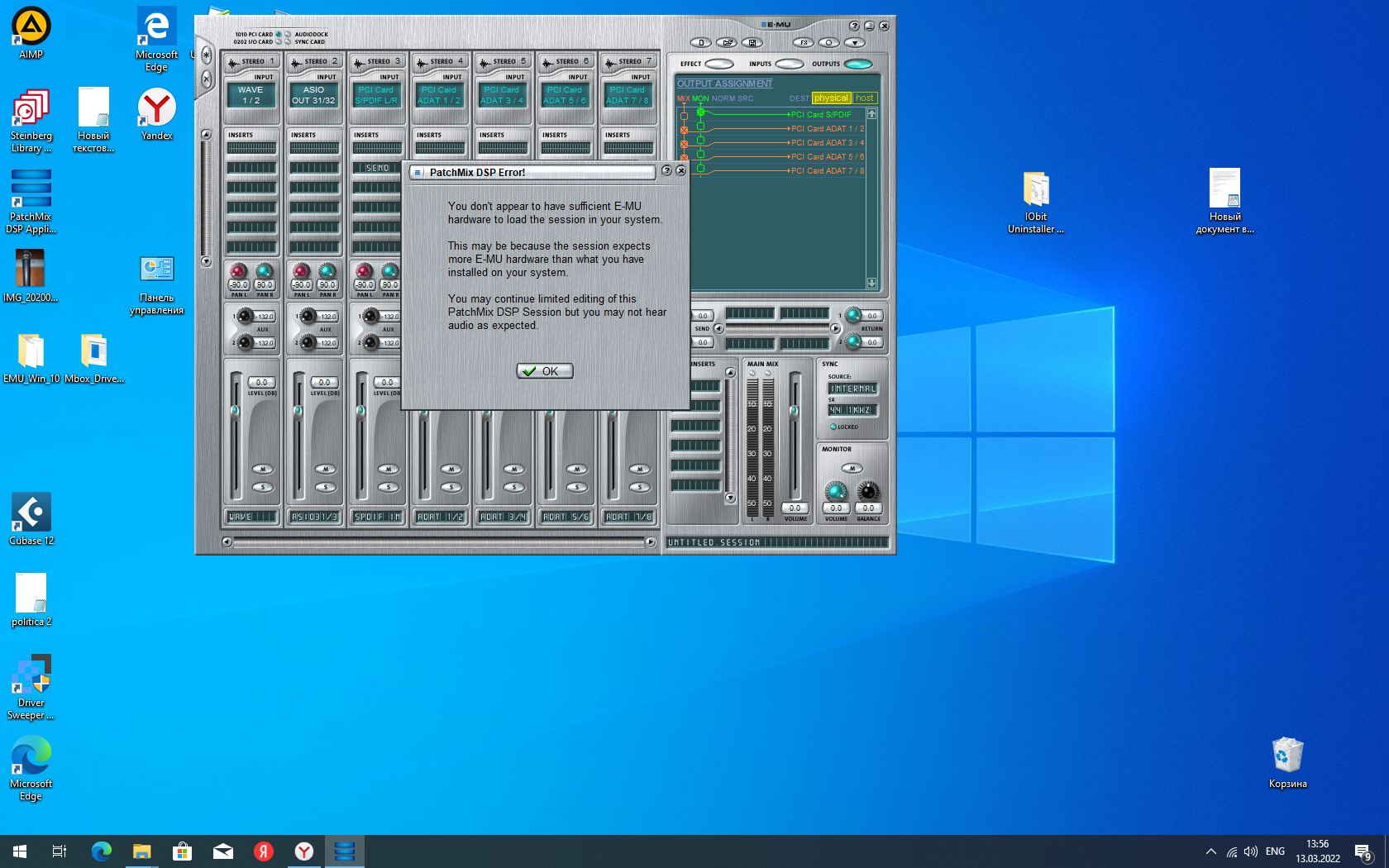Click the asterisk new strip button
This screenshot has height=868, width=1389.
[x=206, y=56]
